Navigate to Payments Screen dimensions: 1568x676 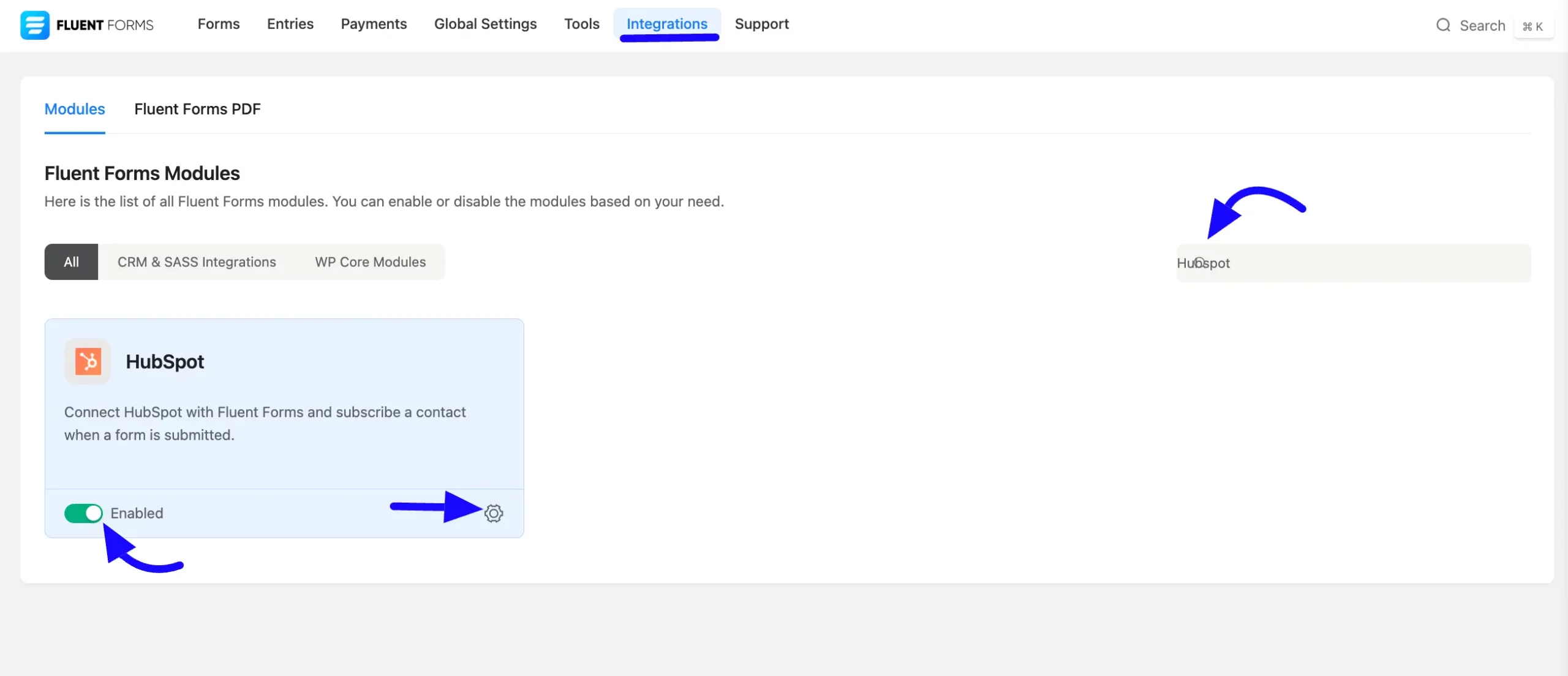(374, 24)
